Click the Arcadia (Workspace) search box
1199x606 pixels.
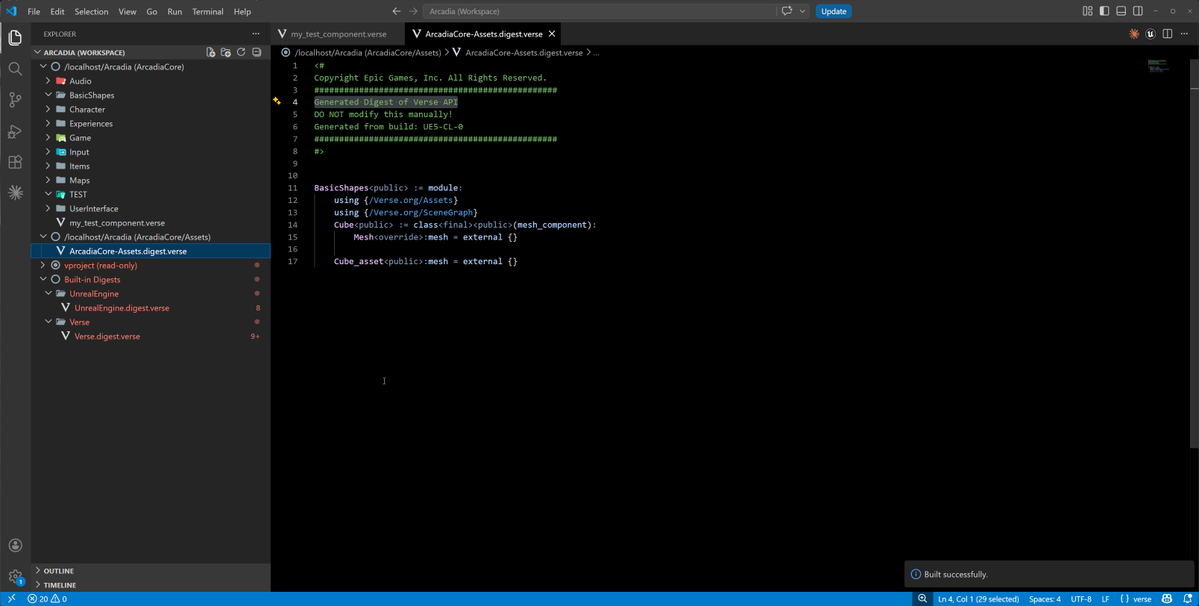click(x=600, y=11)
